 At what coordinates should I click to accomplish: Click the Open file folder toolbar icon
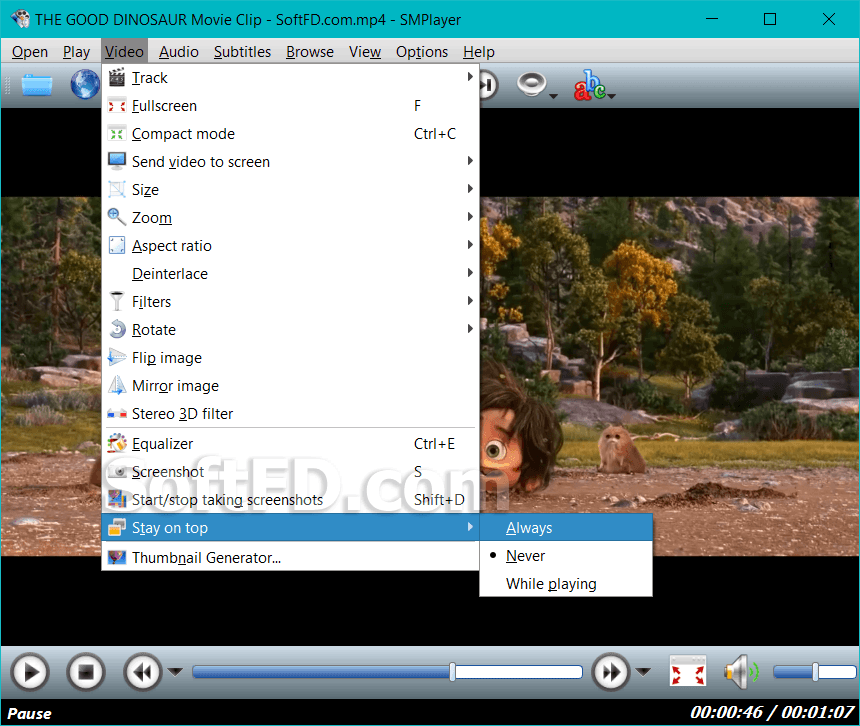coord(37,86)
